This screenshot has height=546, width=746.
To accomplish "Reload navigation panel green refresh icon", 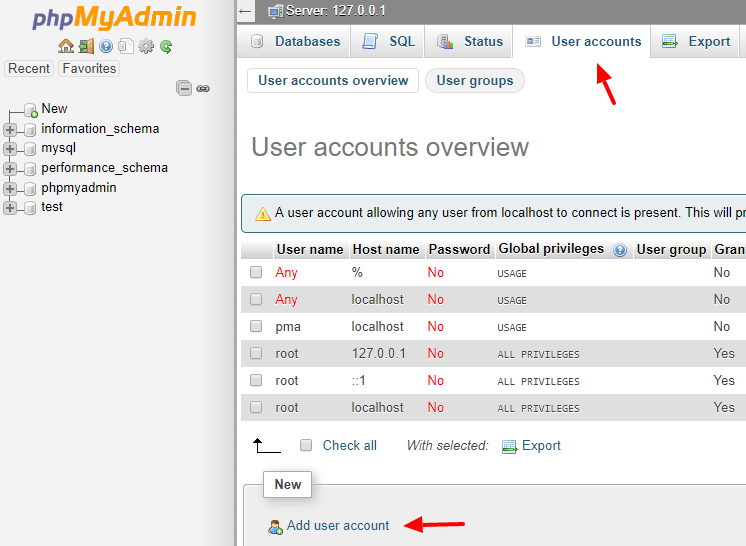I will point(166,46).
